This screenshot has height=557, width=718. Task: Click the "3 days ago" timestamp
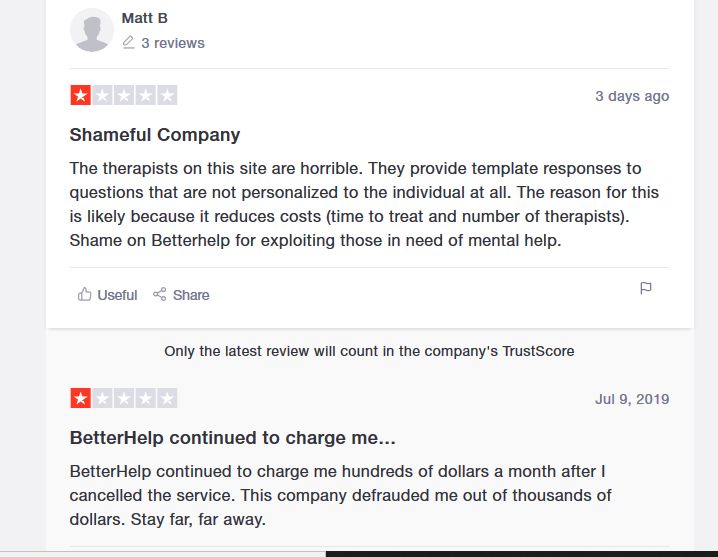coord(632,97)
